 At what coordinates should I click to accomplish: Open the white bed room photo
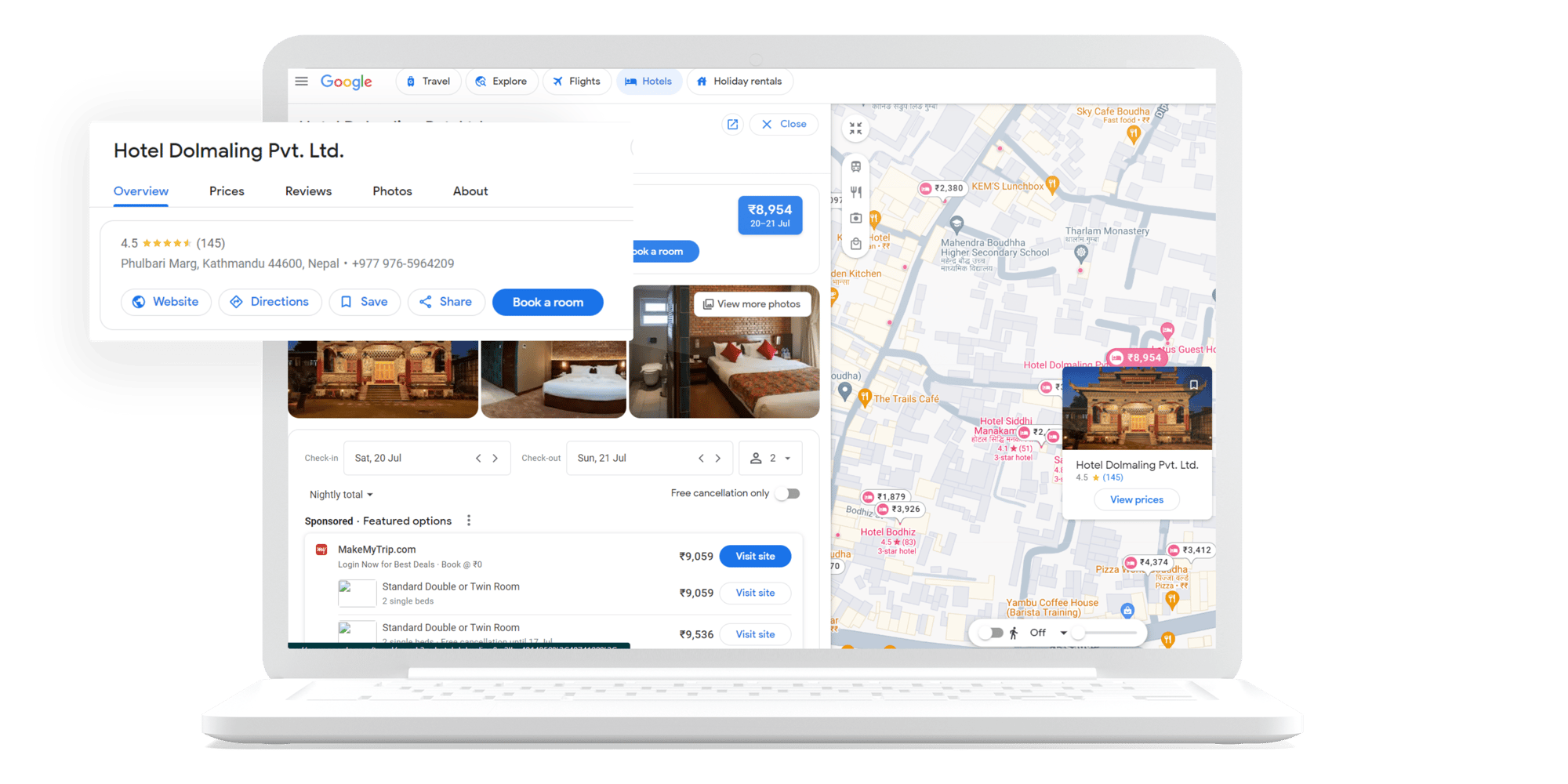click(554, 379)
